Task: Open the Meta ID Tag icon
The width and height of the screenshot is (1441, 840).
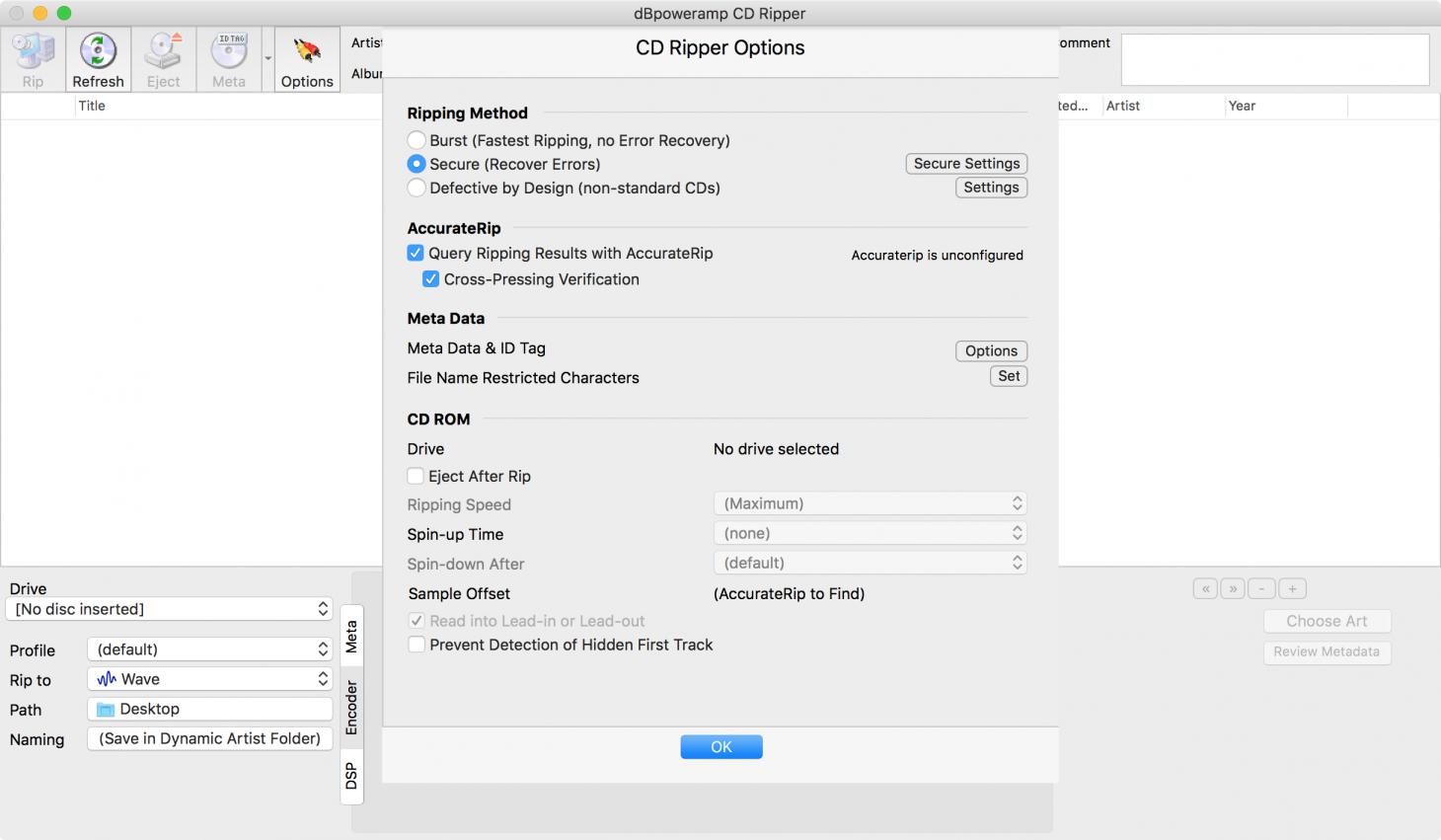Action: pos(229,59)
